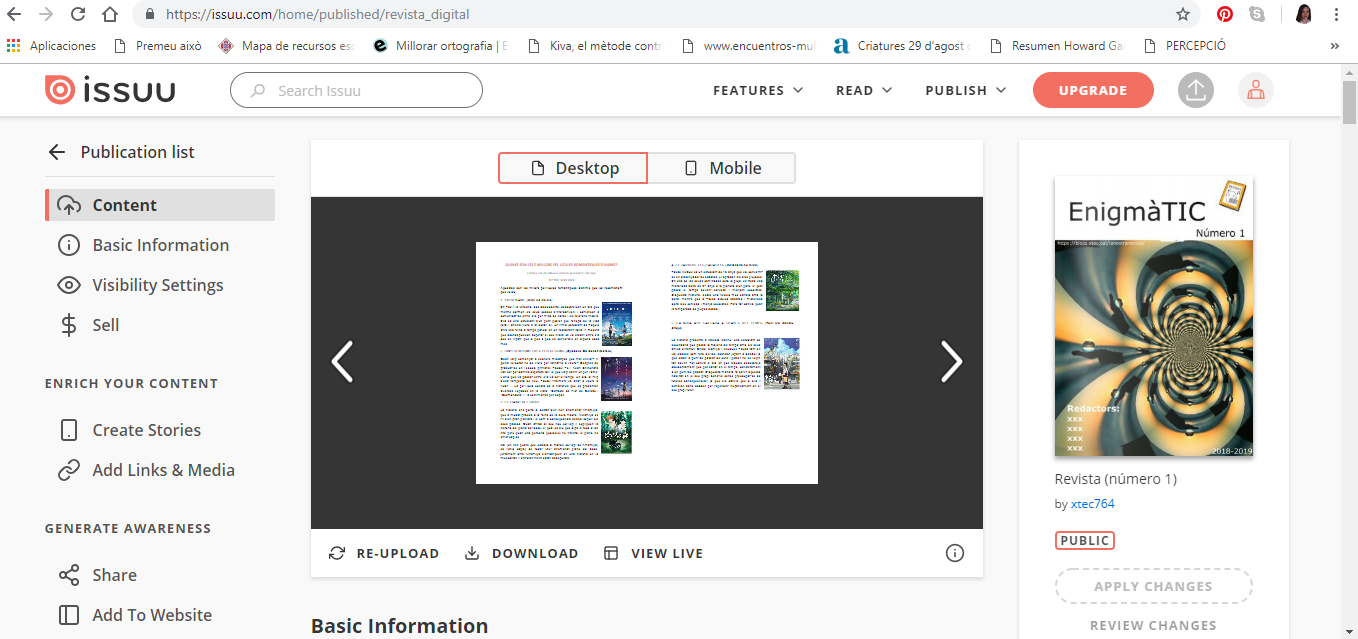Go back using Publication list arrow
This screenshot has height=639, width=1358.
pyautogui.click(x=57, y=152)
